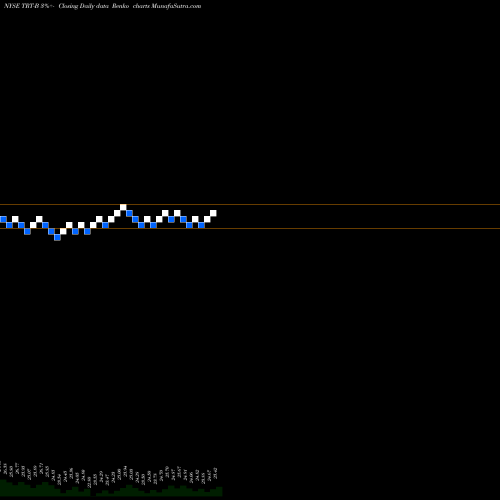Click the tallest green volume bar at far left
The image size is (500, 500).
point(3,488)
